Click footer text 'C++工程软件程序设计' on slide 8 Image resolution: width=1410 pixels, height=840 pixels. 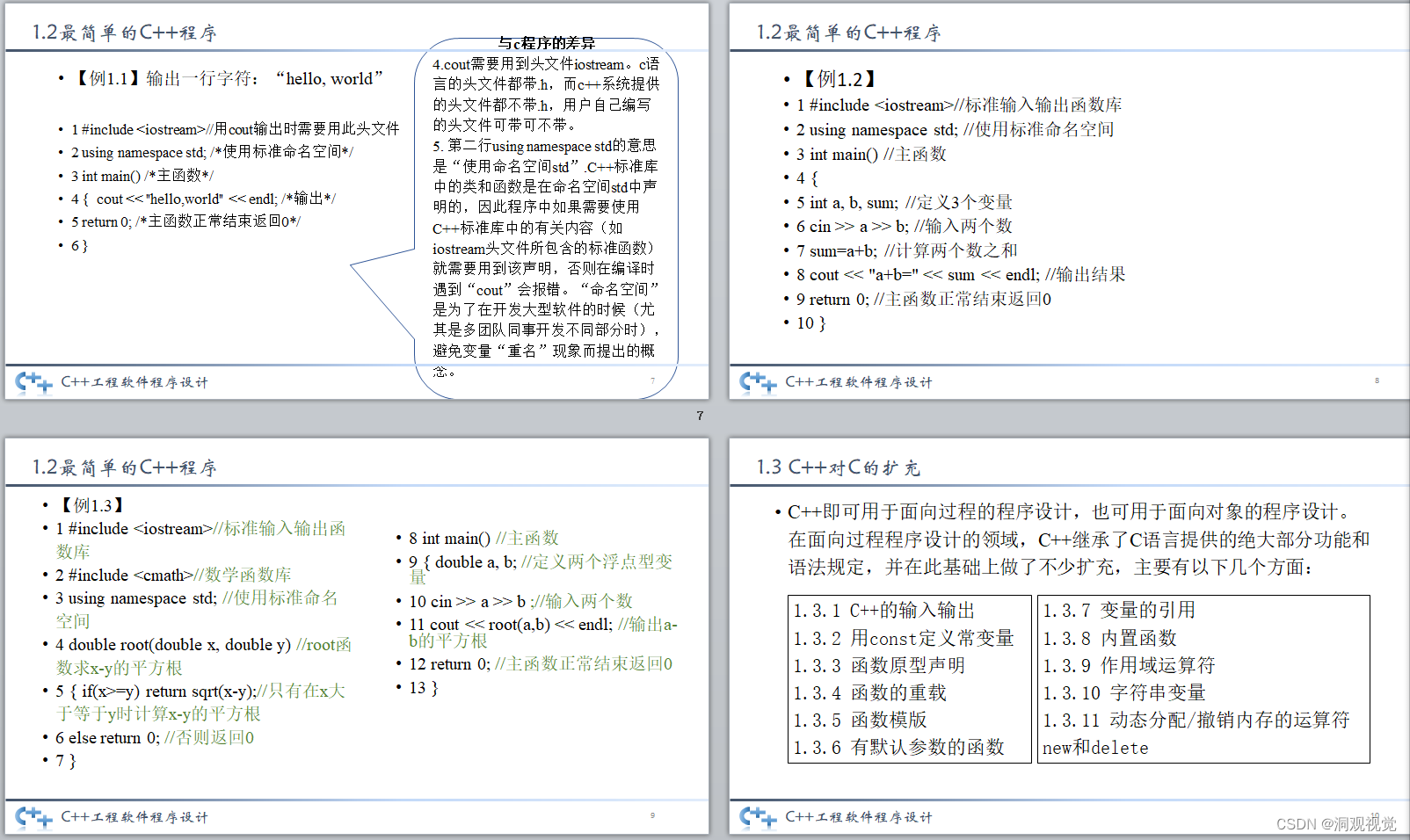(x=859, y=382)
